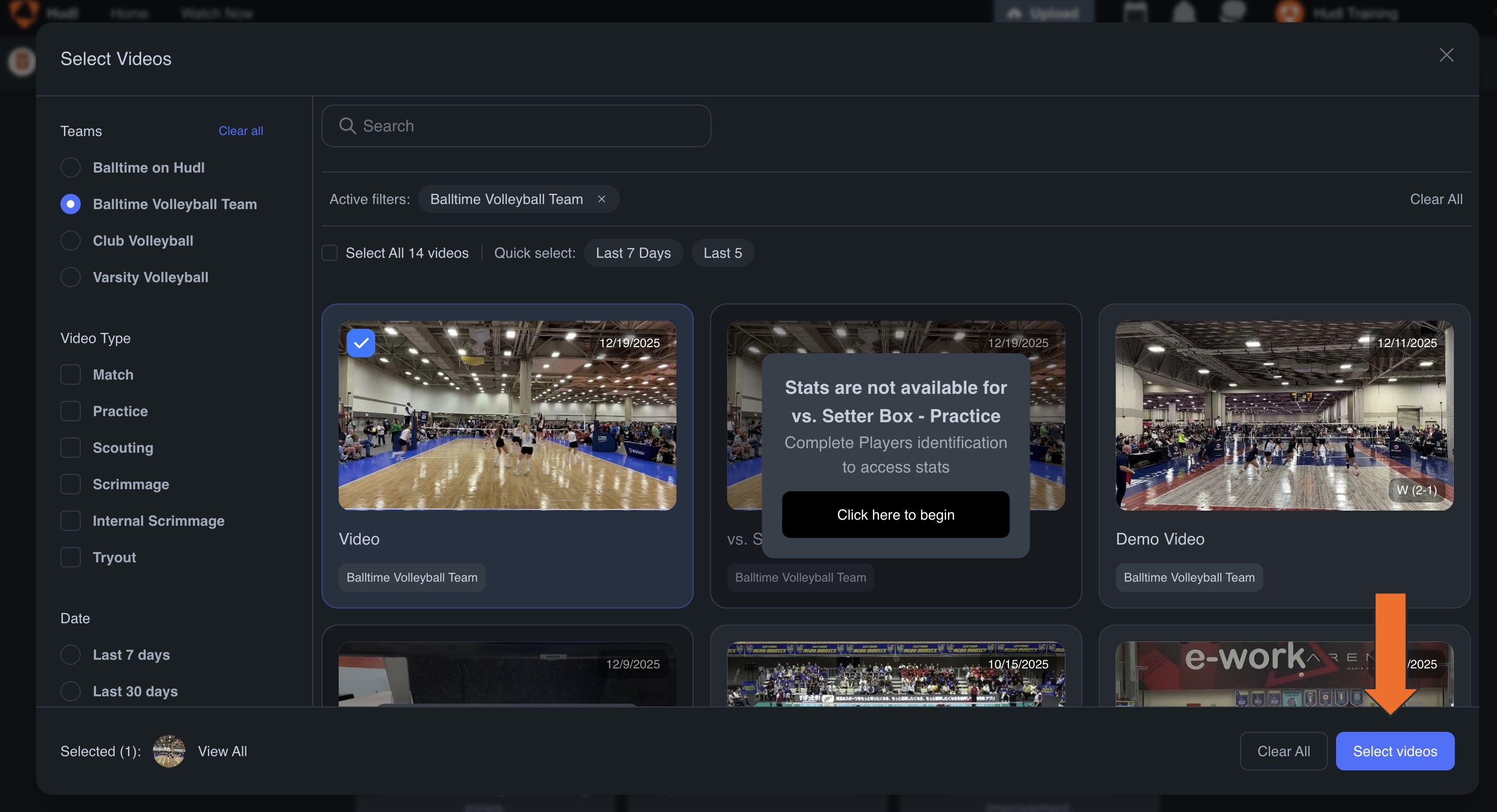Click the search magnifier icon

[x=347, y=126]
